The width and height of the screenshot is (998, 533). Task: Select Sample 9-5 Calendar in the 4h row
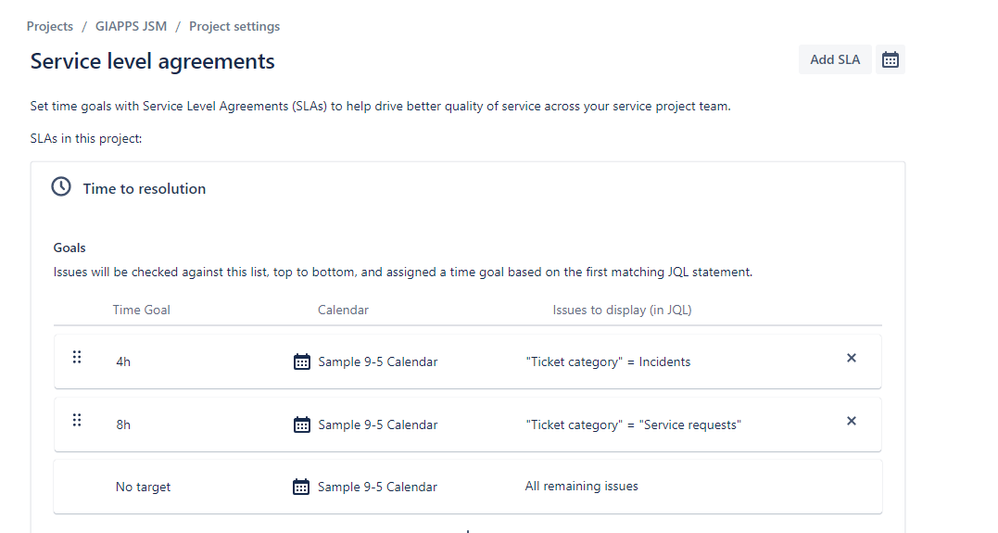coord(378,362)
